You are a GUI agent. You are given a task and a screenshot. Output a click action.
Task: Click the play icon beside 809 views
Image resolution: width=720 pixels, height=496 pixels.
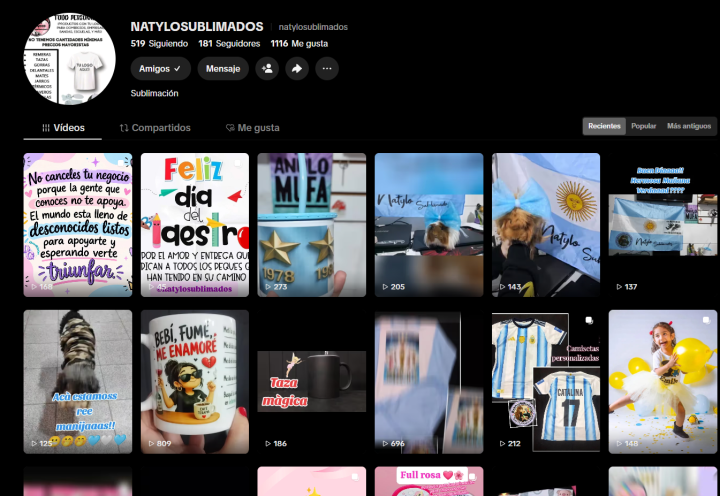coord(151,444)
